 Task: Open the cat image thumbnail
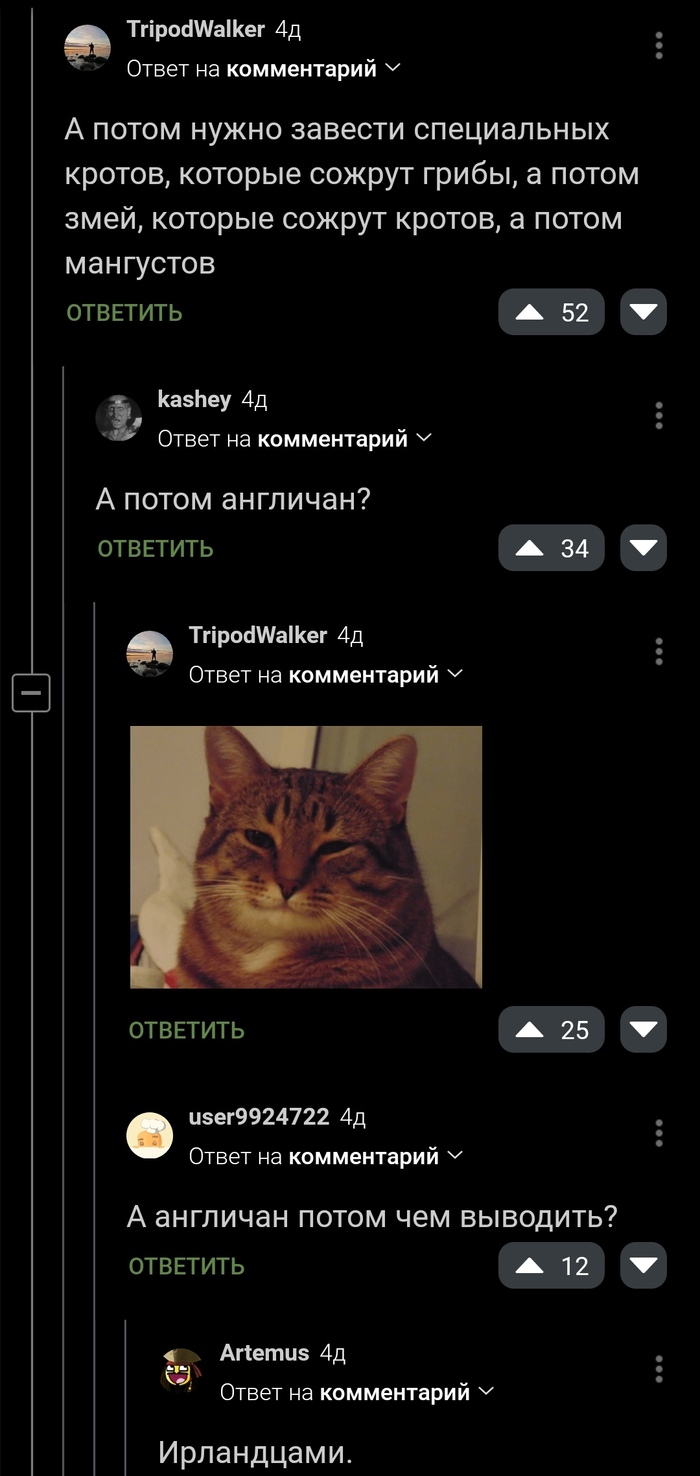click(x=306, y=857)
